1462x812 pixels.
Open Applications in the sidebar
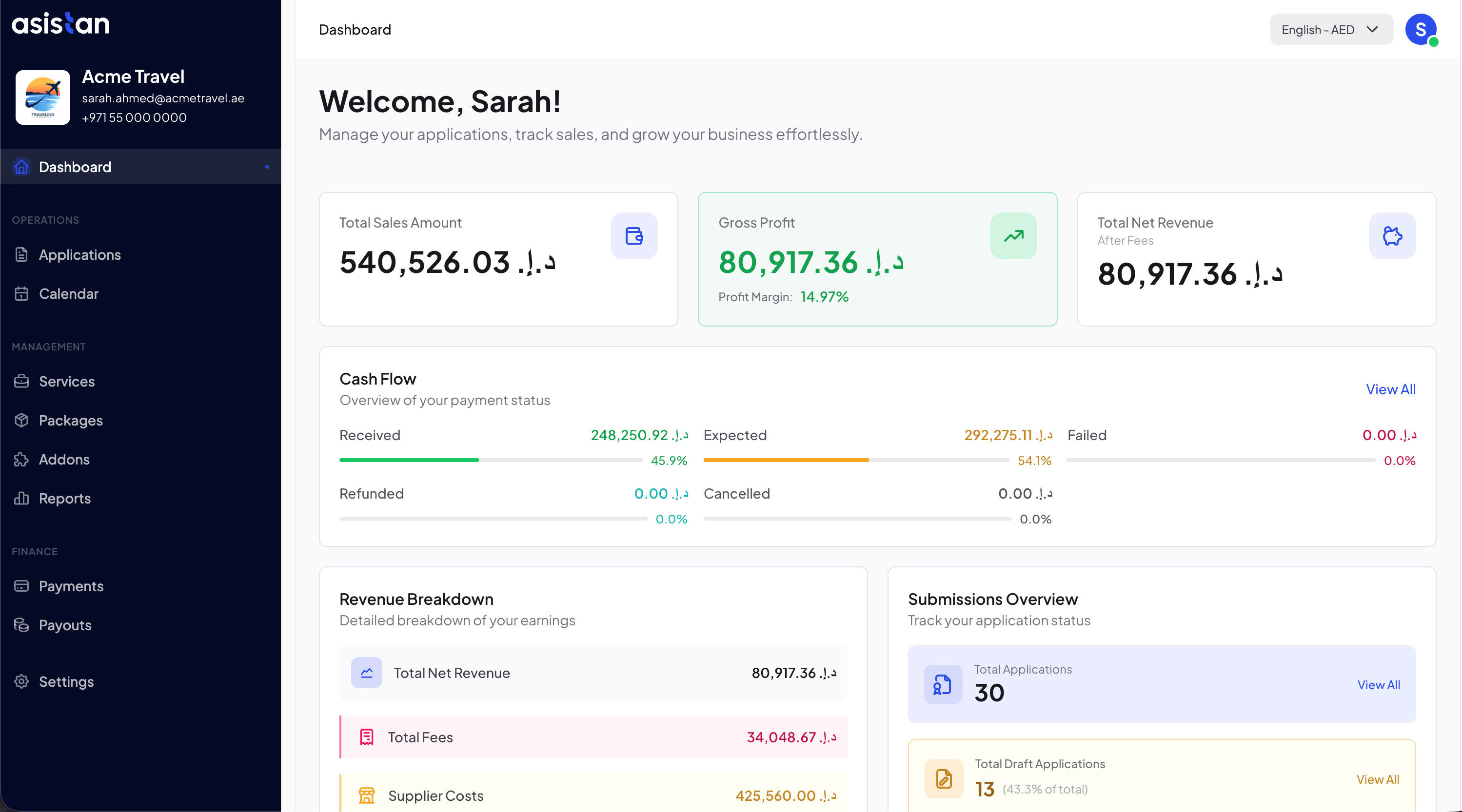pos(79,255)
